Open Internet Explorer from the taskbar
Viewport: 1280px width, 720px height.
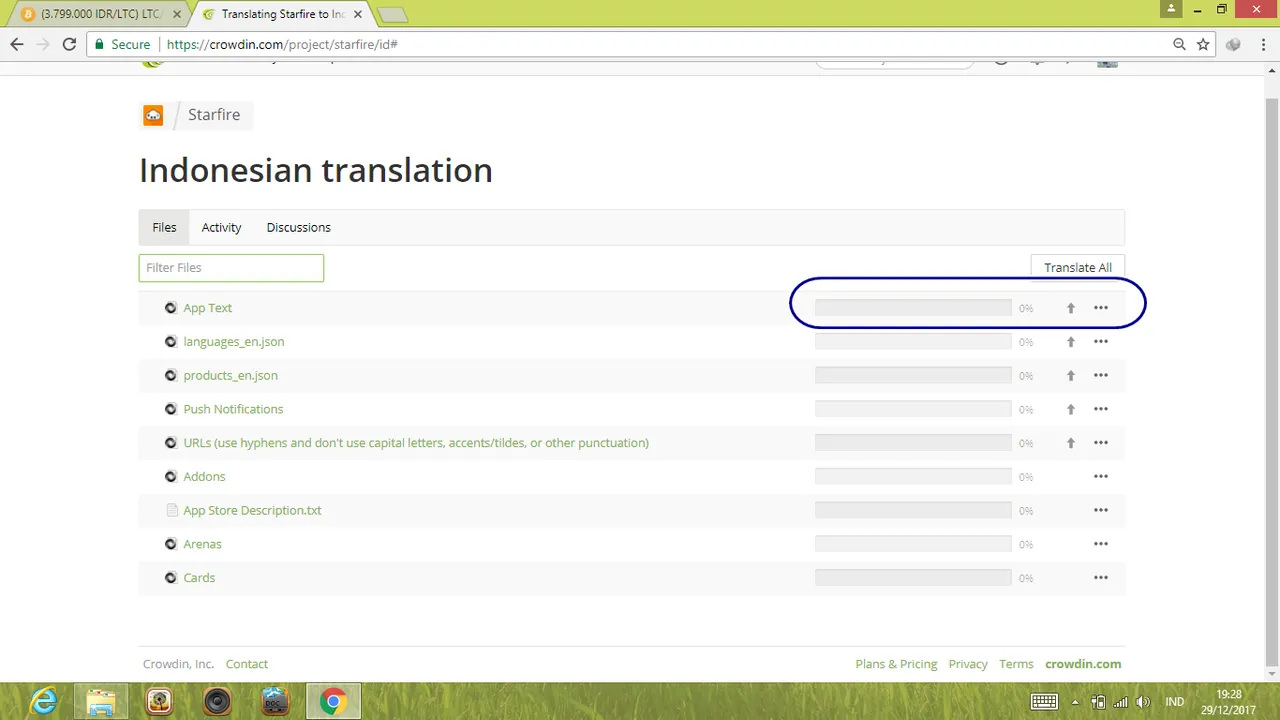click(43, 701)
